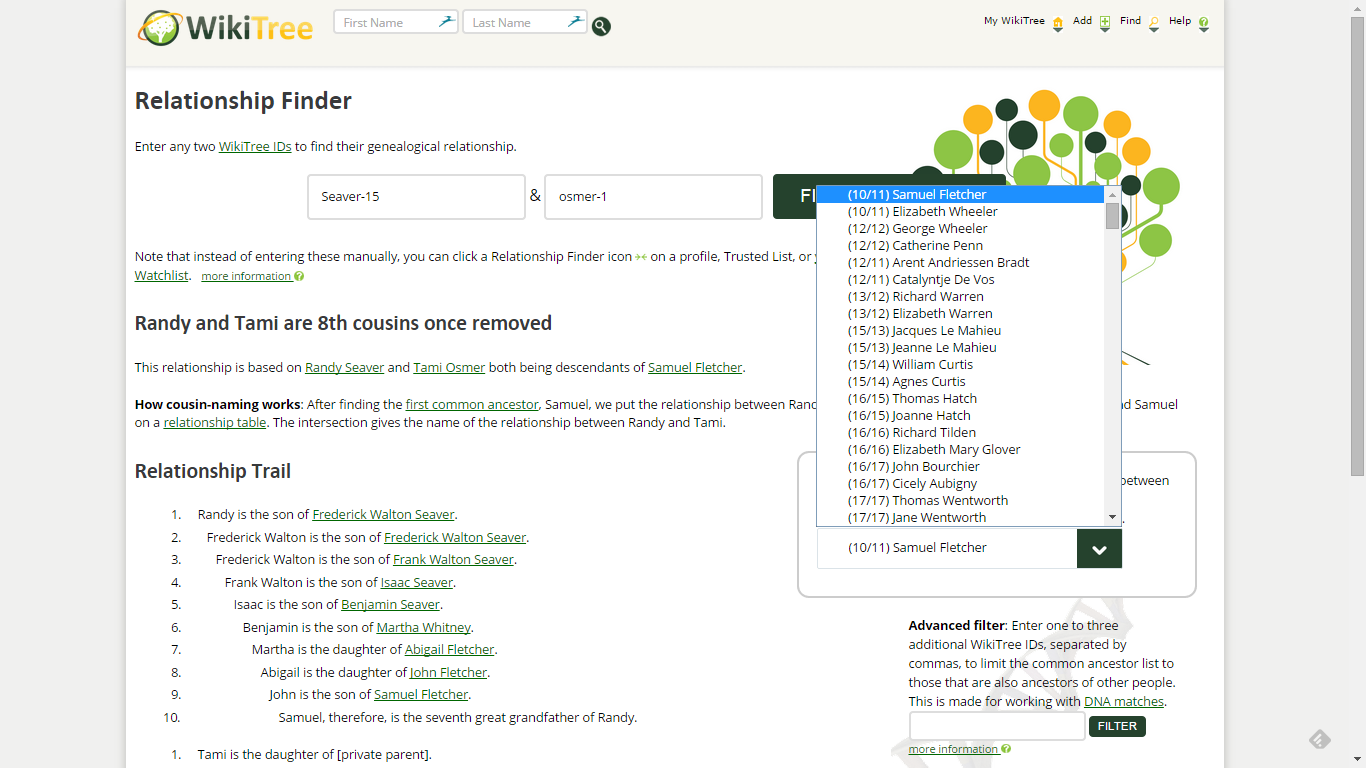Select (12/12) Catherine Penn option

click(961, 245)
